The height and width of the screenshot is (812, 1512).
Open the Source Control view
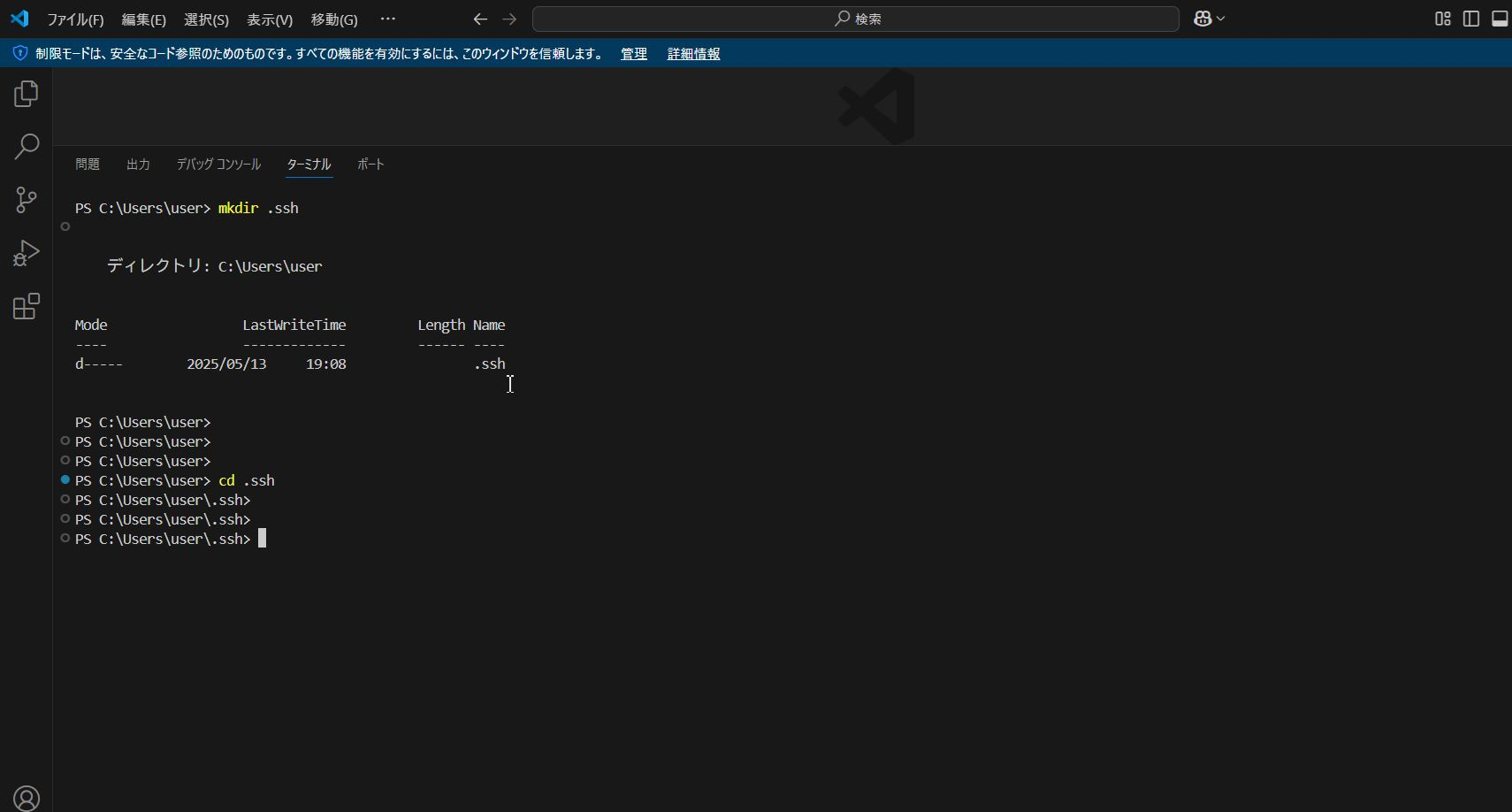tap(27, 200)
